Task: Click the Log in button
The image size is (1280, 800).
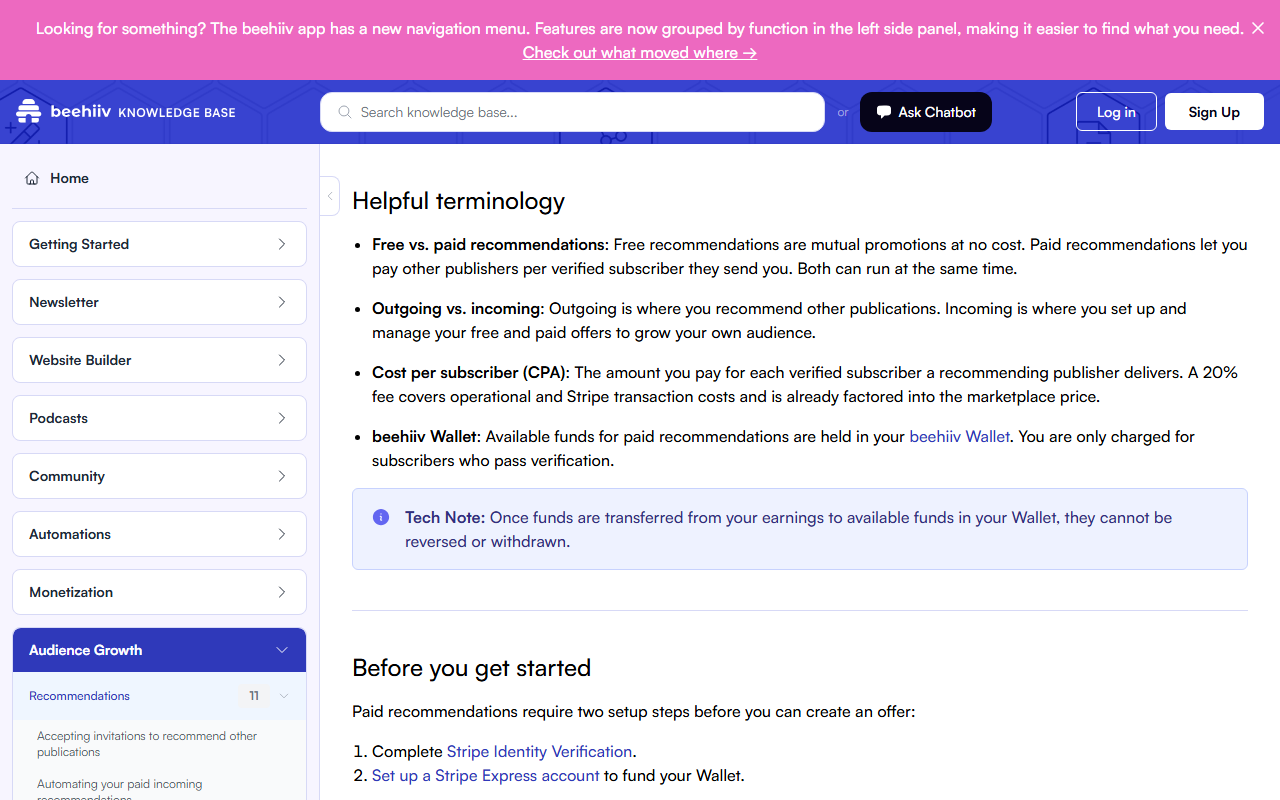Action: coord(1116,112)
